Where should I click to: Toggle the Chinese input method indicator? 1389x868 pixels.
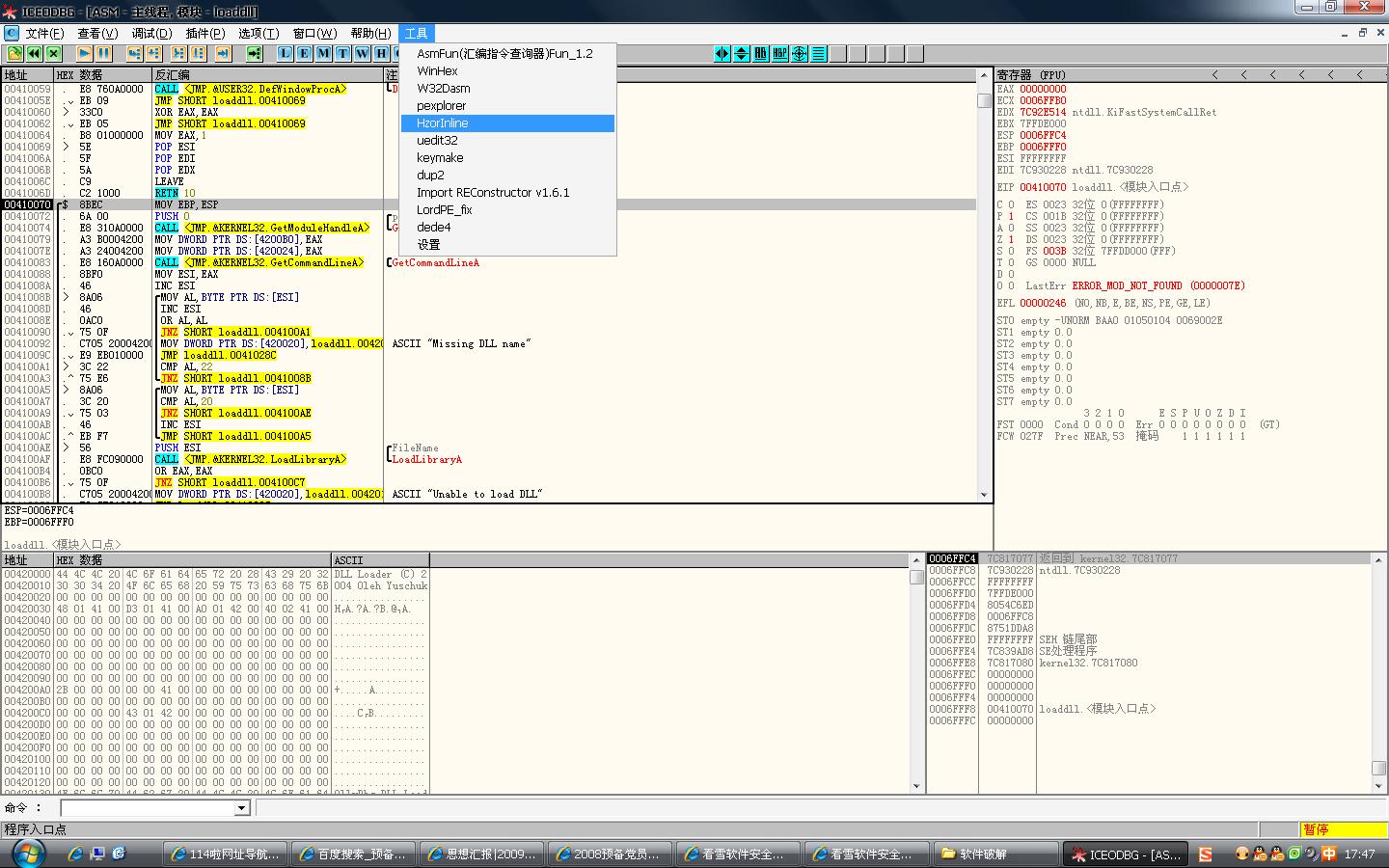1329,854
